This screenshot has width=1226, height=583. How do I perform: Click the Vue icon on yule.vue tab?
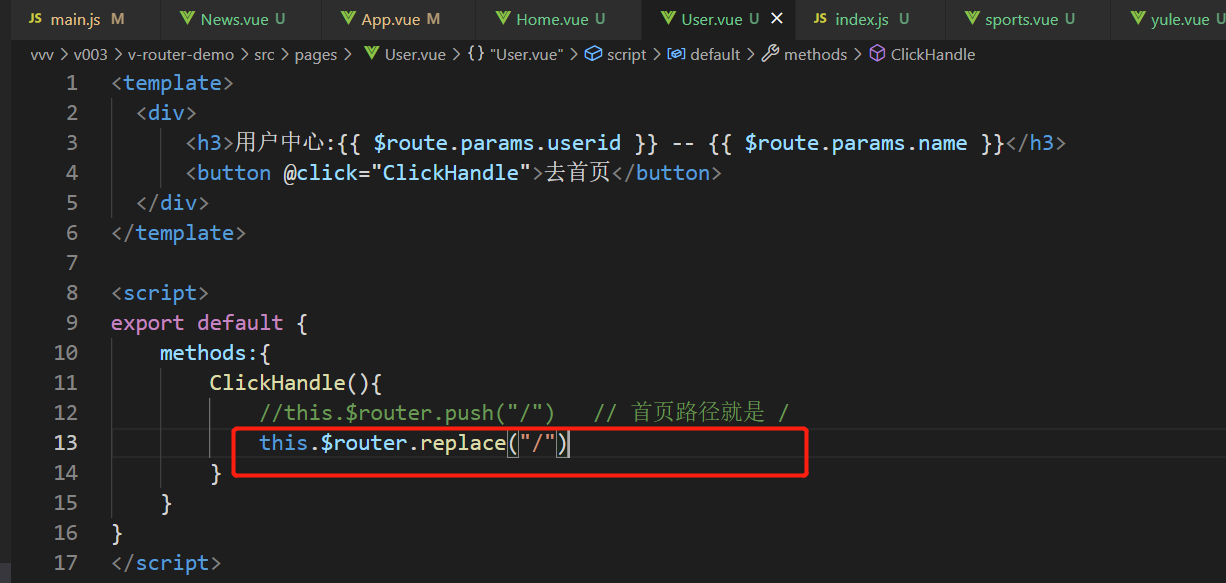[x=1138, y=19]
